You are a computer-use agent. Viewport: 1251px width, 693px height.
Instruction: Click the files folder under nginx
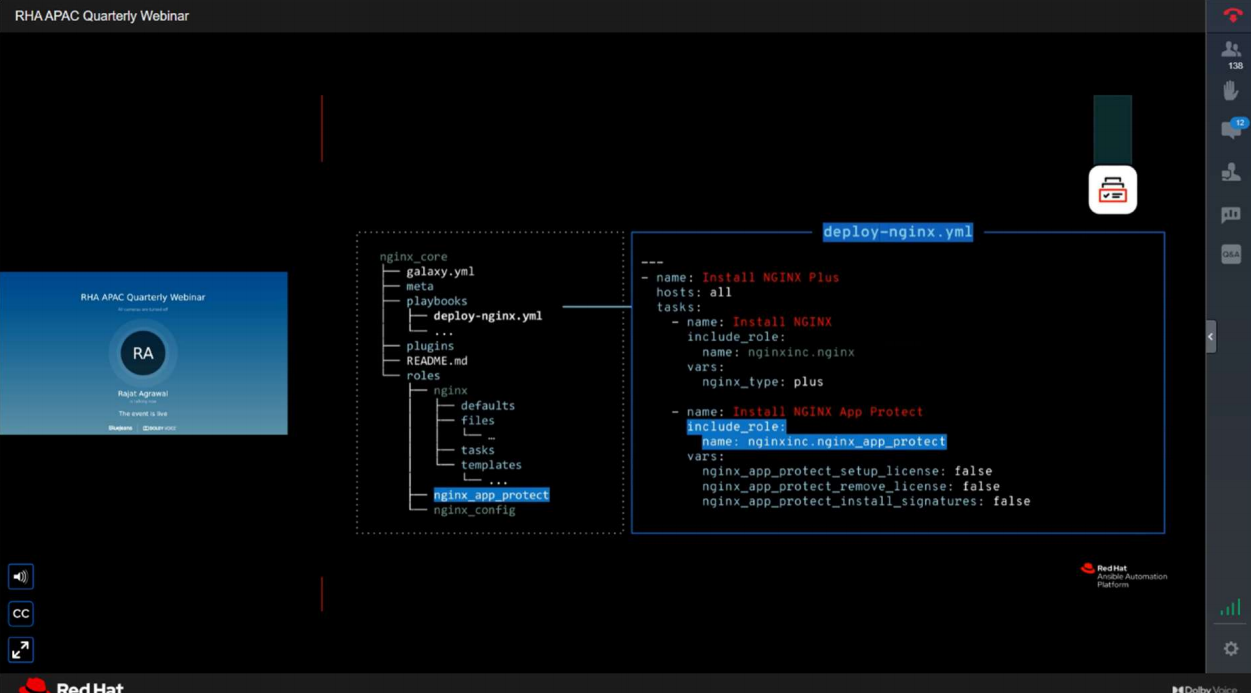click(x=478, y=421)
